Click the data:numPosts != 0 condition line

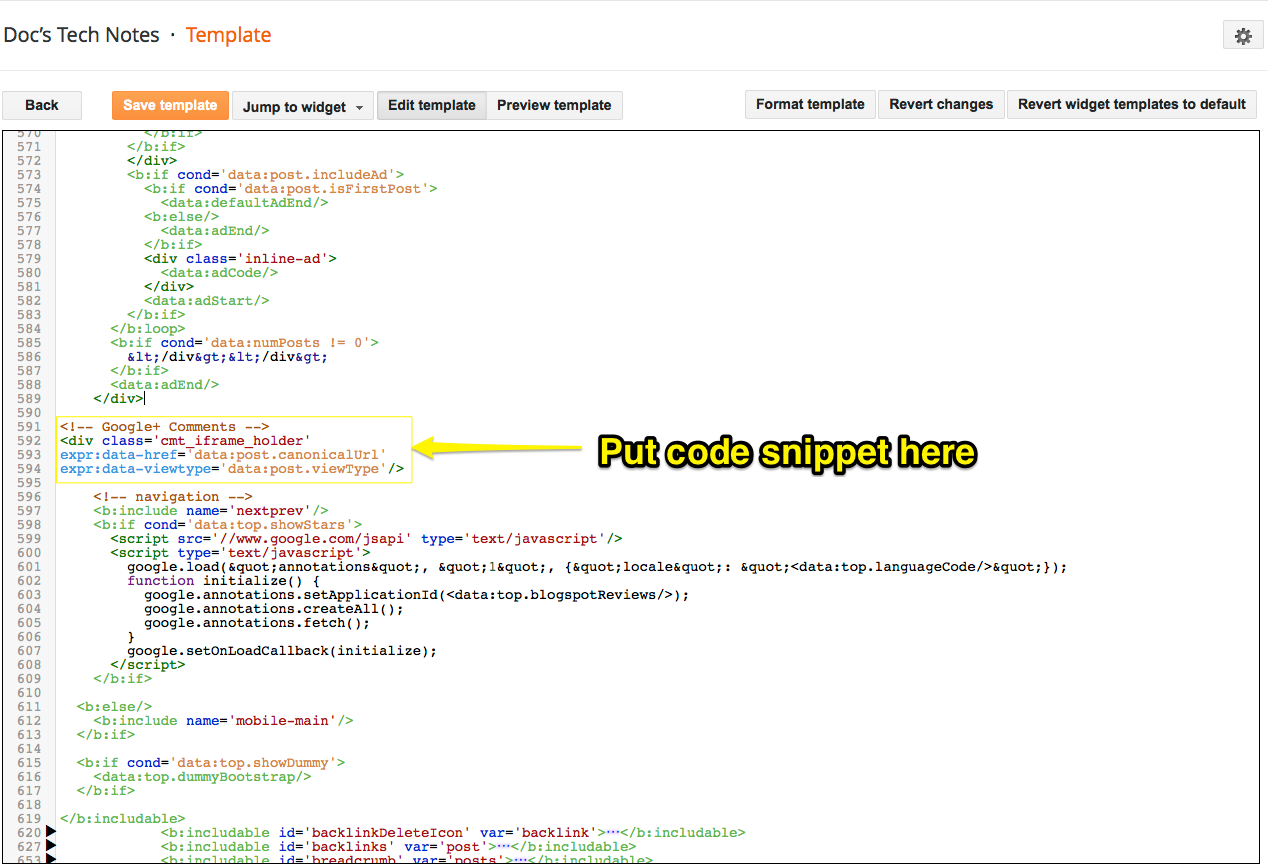coord(244,342)
